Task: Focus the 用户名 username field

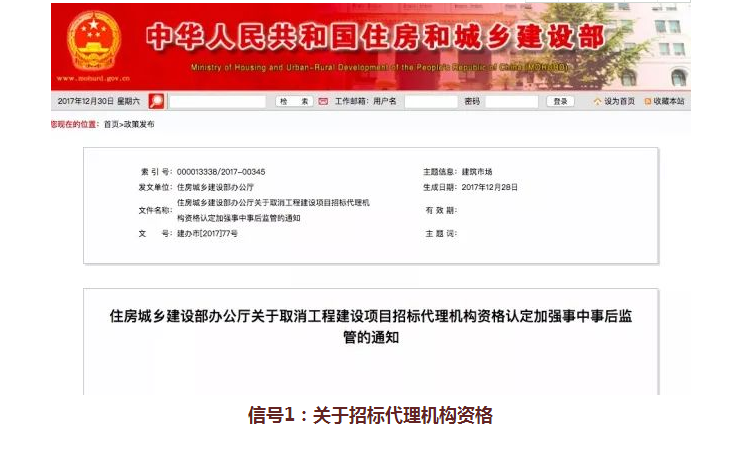Action: tap(431, 101)
